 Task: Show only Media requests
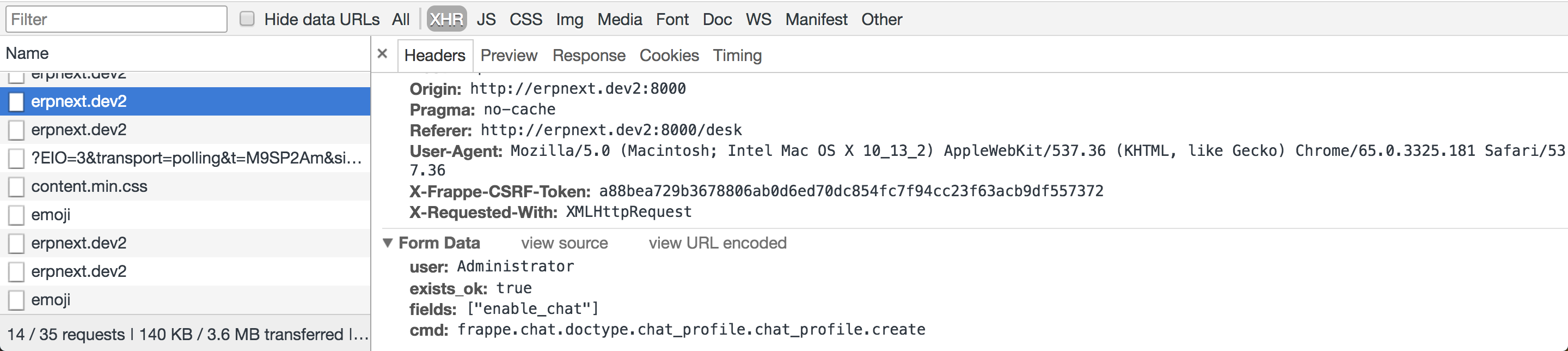pos(618,19)
